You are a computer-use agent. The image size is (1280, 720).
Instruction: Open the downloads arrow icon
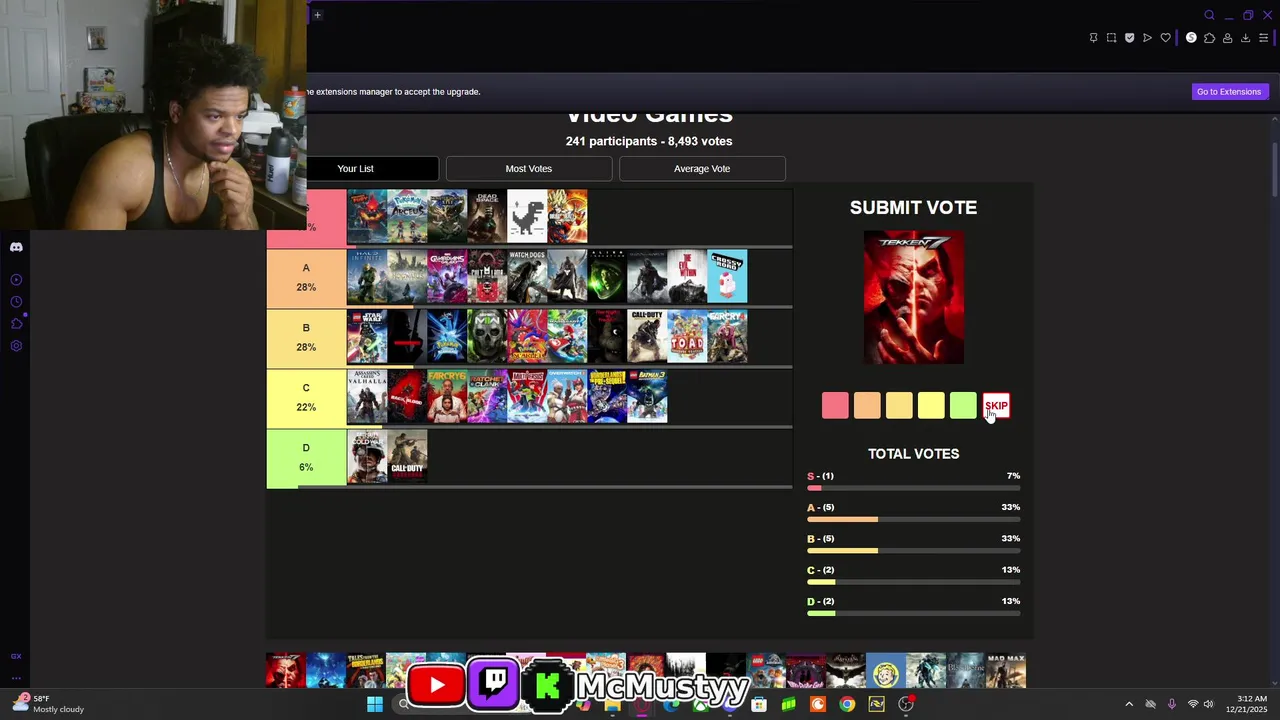point(1245,38)
